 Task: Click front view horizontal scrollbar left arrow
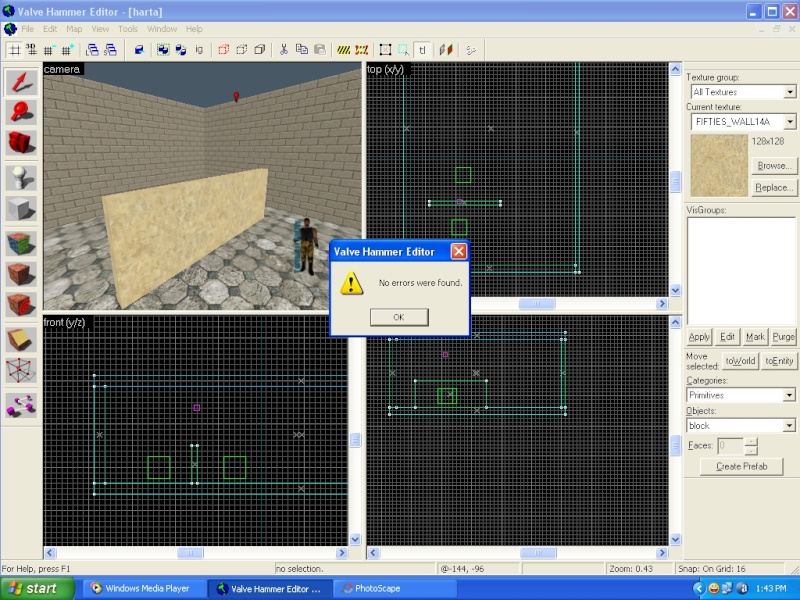(x=50, y=553)
